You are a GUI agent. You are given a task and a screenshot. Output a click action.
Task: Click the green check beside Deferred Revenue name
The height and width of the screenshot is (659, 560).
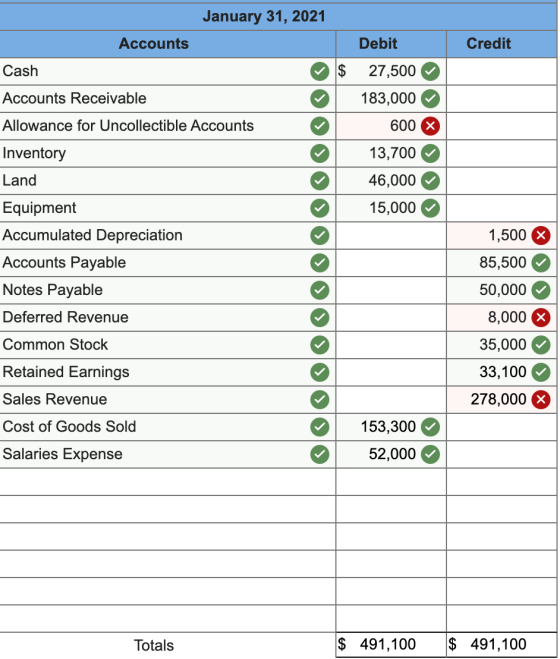[320, 317]
